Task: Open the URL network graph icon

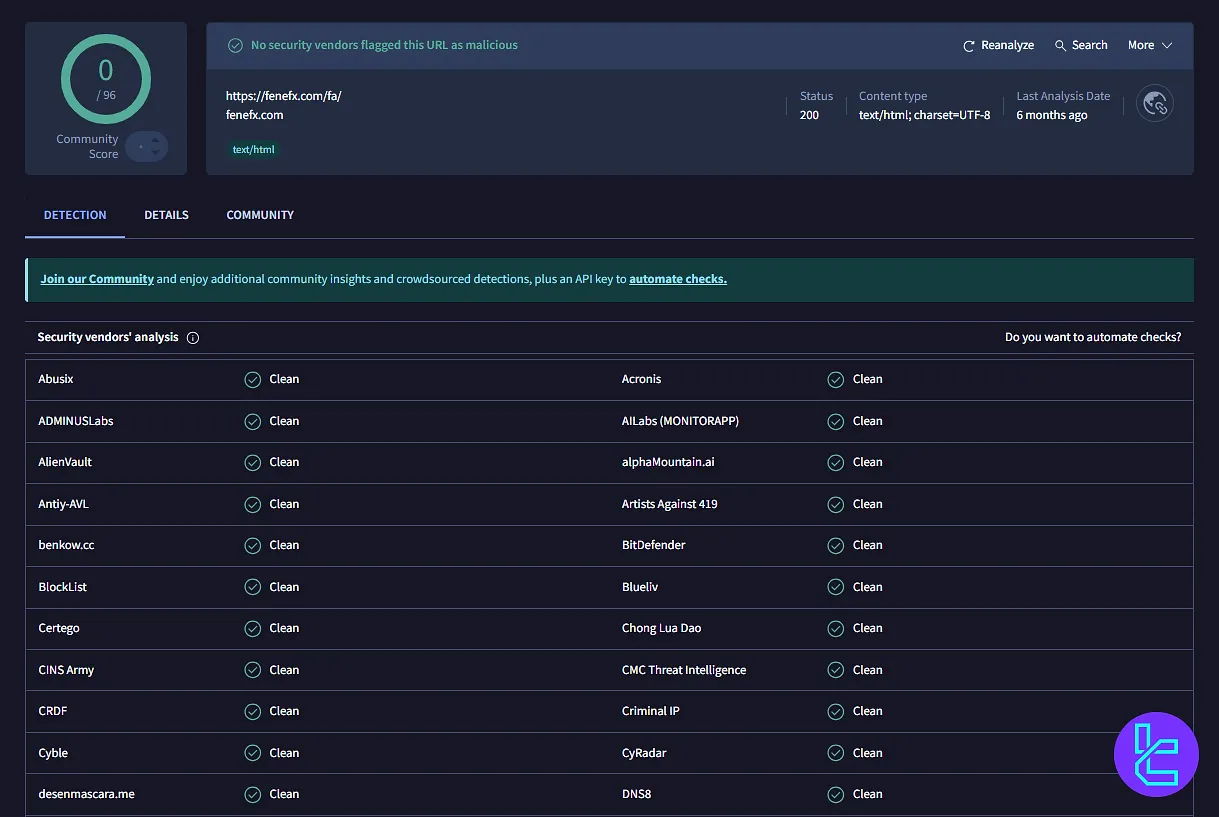Action: pos(1155,103)
